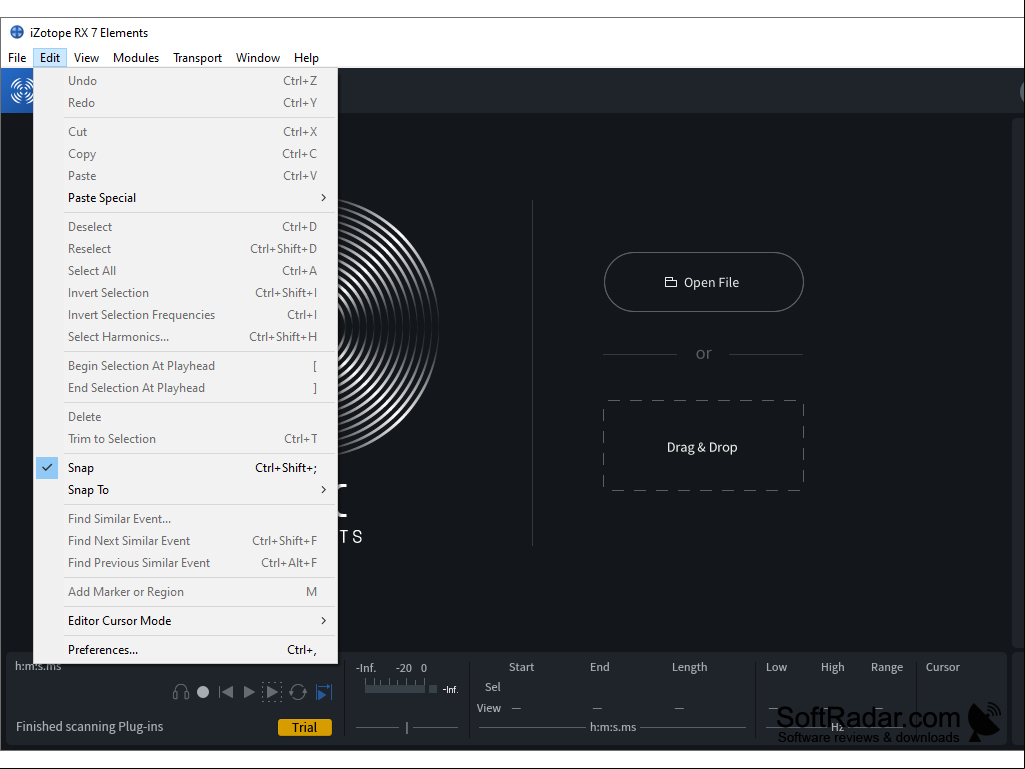Click the End column header

599,667
